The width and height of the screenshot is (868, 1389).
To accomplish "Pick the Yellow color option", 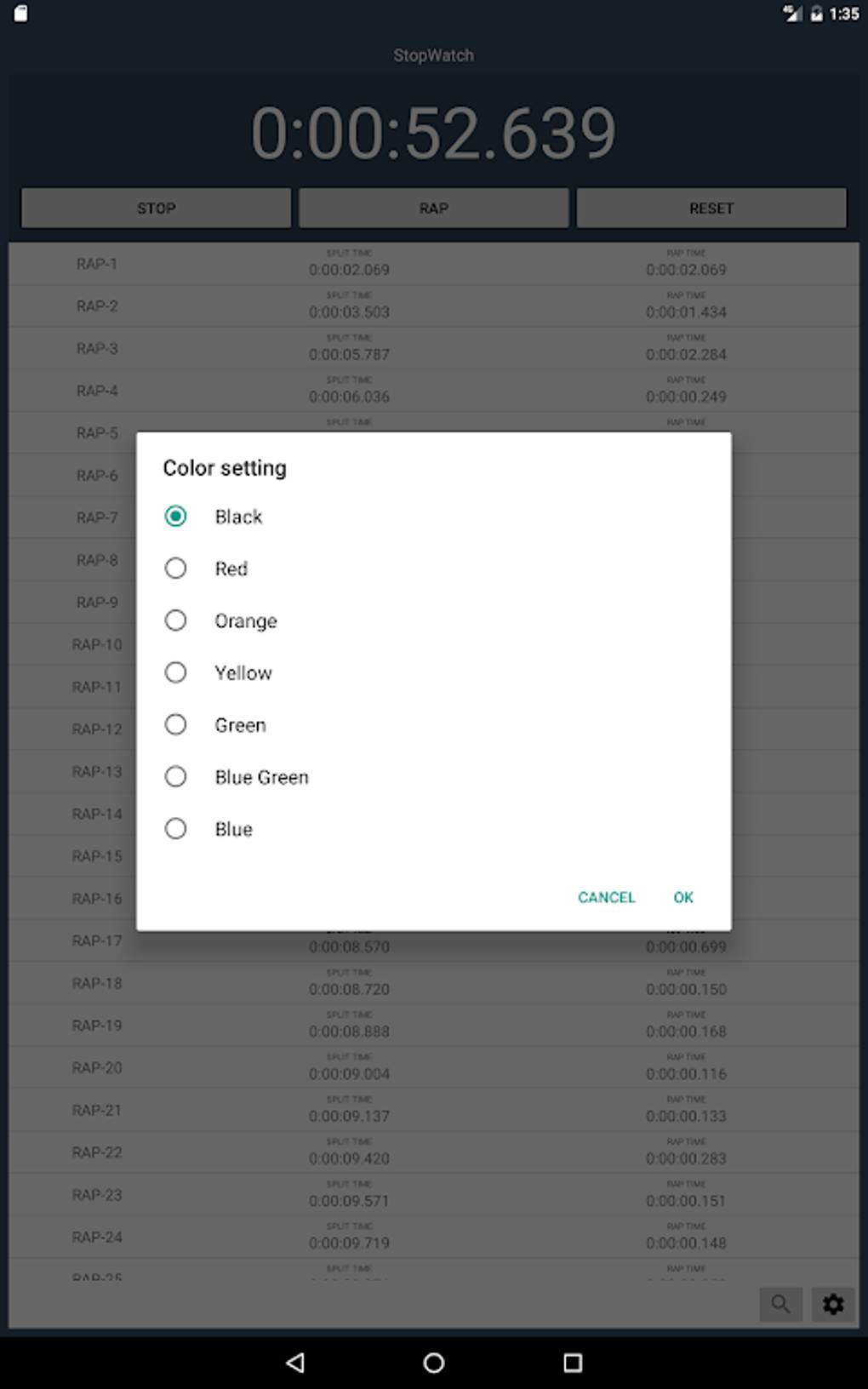I will 176,672.
